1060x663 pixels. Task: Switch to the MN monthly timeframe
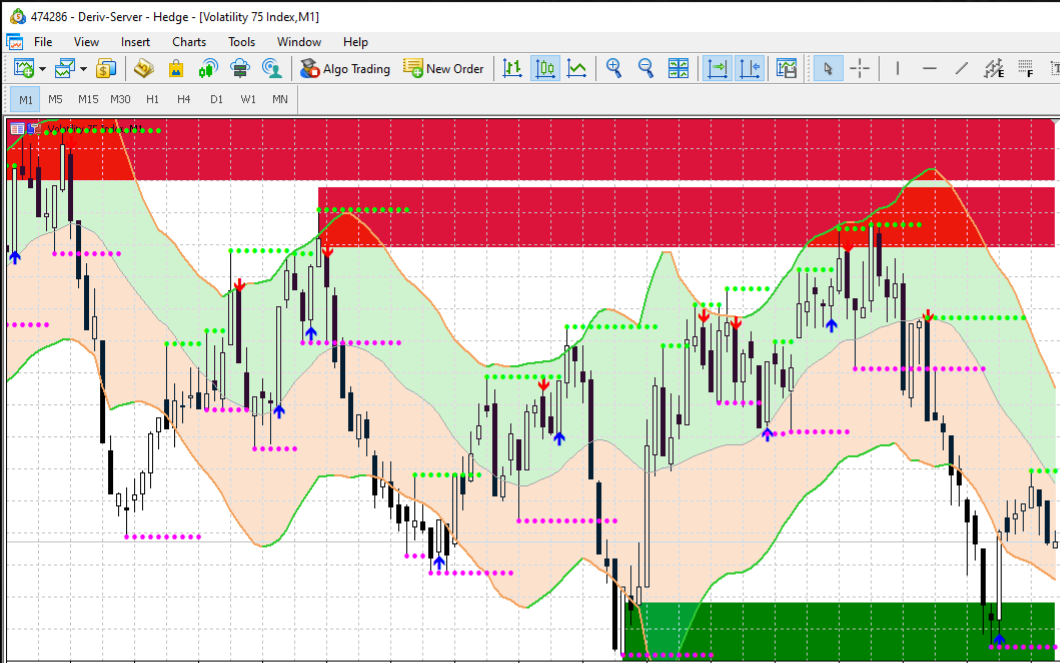(x=280, y=99)
